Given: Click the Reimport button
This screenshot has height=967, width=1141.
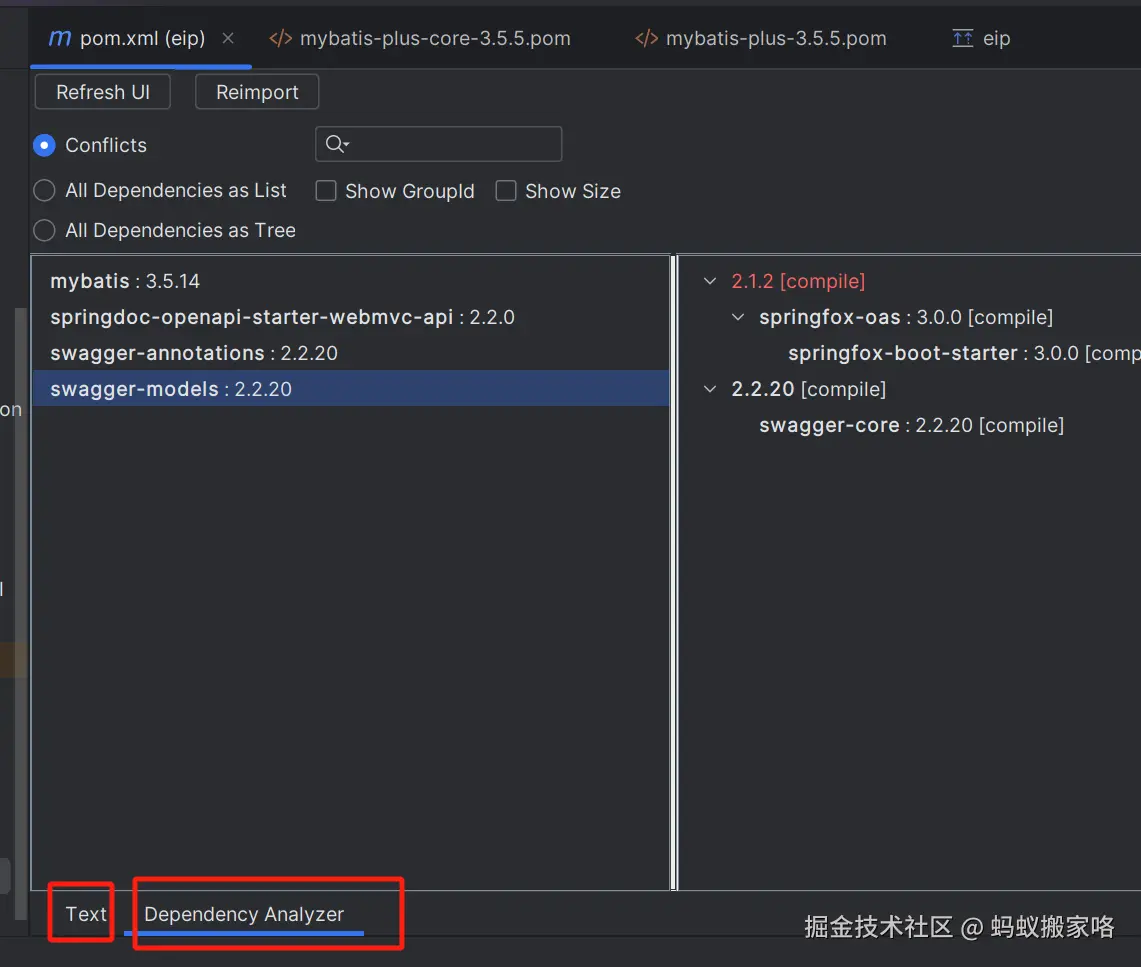Looking at the screenshot, I should [x=257, y=92].
